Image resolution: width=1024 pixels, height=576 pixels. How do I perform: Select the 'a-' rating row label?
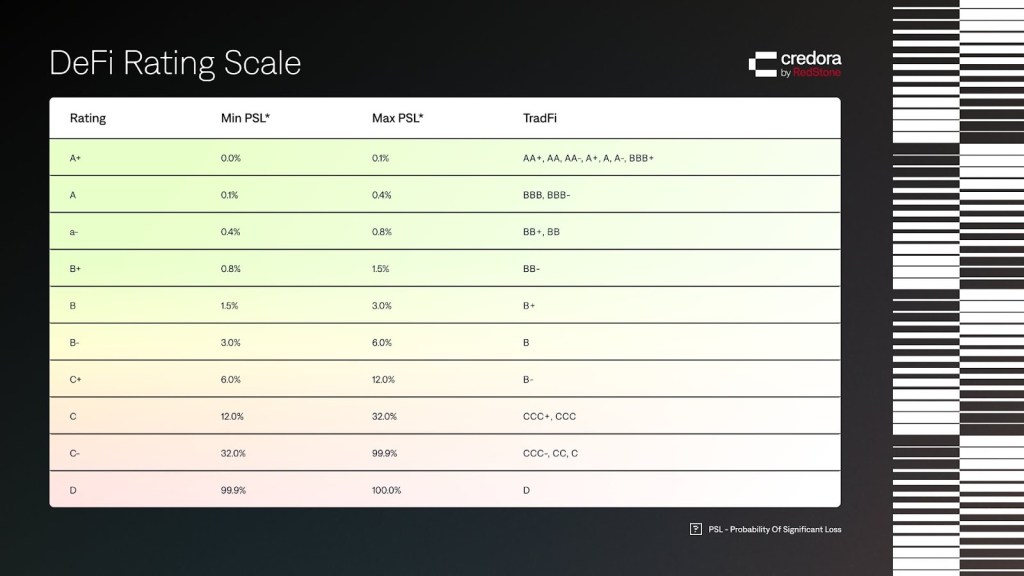click(x=75, y=232)
